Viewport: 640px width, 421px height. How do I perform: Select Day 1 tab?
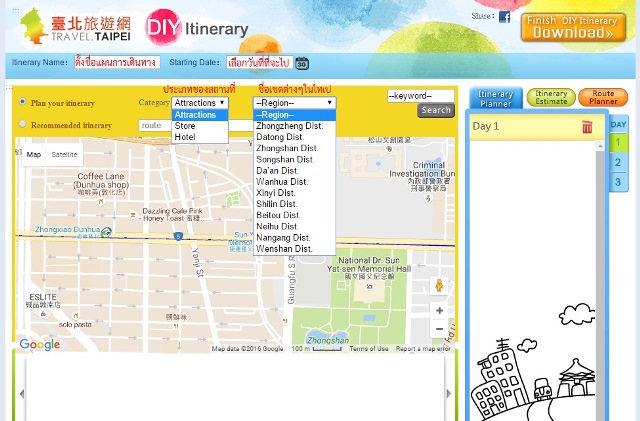[618, 142]
